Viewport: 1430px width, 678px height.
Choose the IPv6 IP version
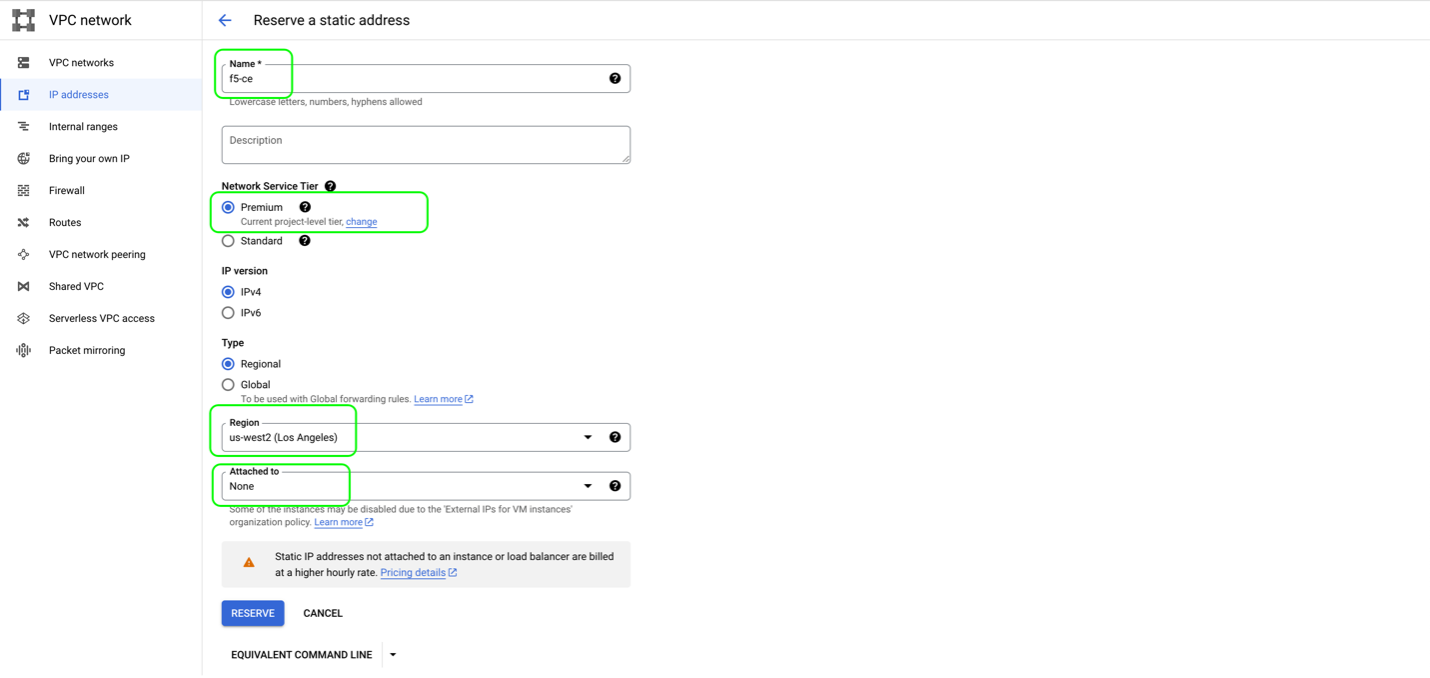(x=228, y=312)
